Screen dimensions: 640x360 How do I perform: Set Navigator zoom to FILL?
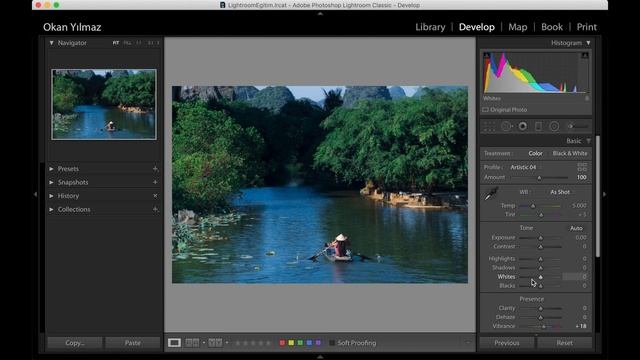(x=127, y=43)
